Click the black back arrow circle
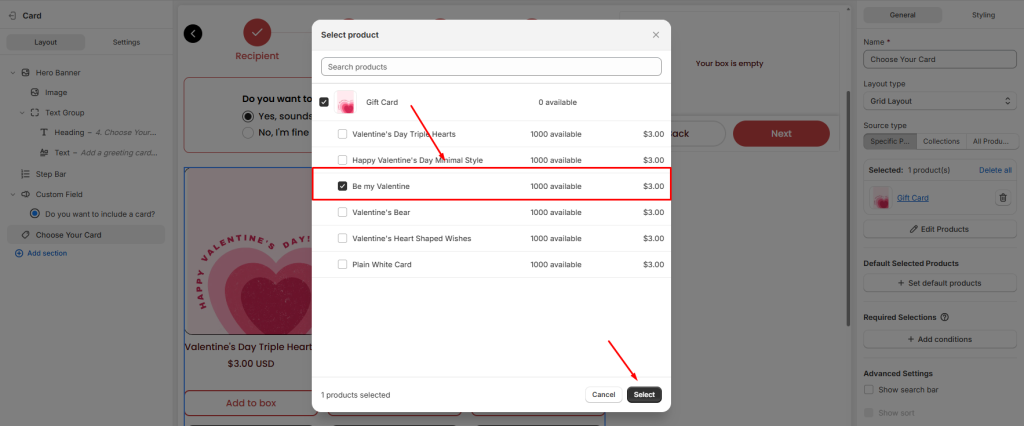This screenshot has height=426, width=1024. point(193,34)
